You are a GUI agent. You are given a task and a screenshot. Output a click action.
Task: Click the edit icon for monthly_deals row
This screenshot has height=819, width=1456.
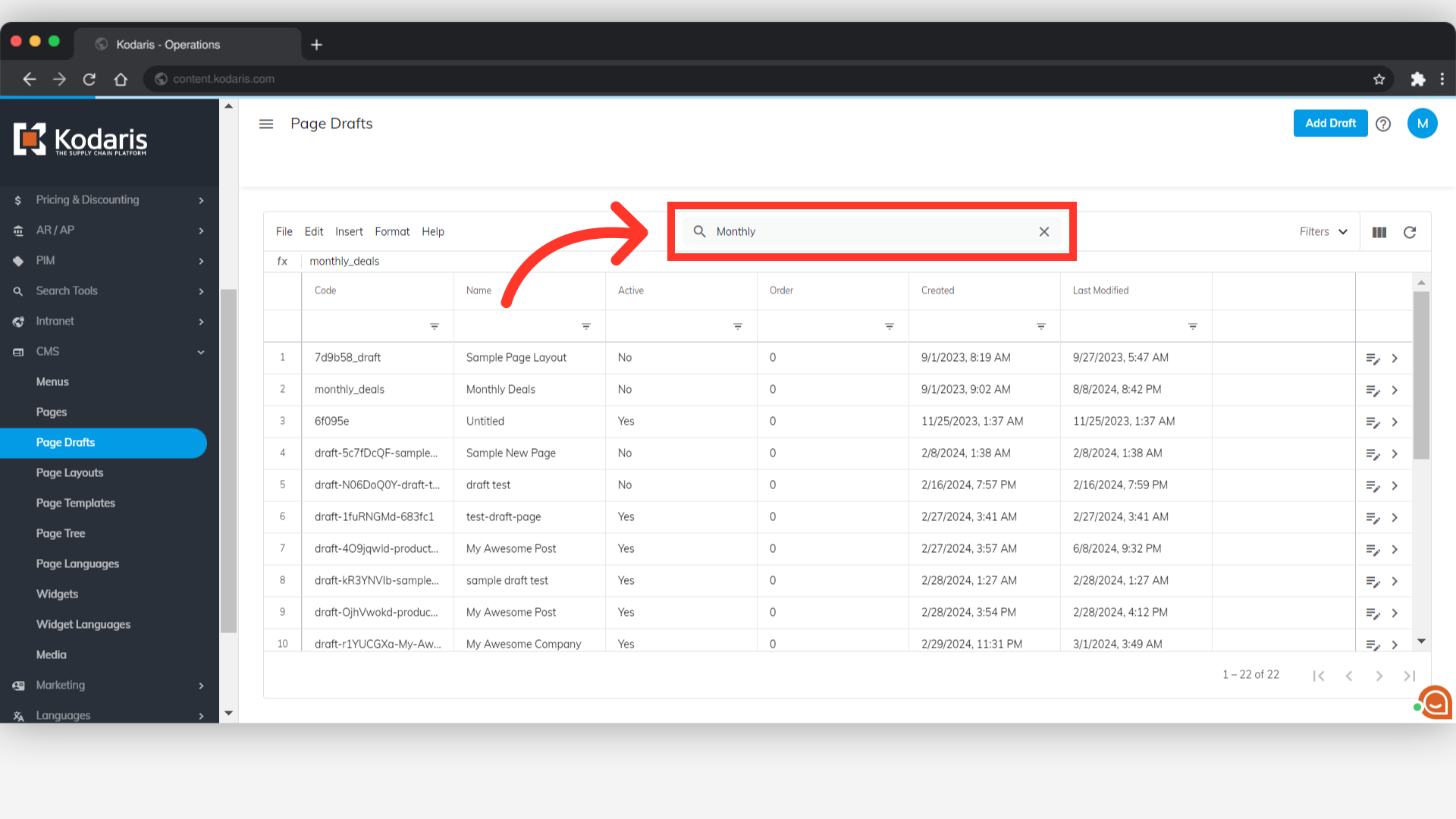[x=1372, y=390]
